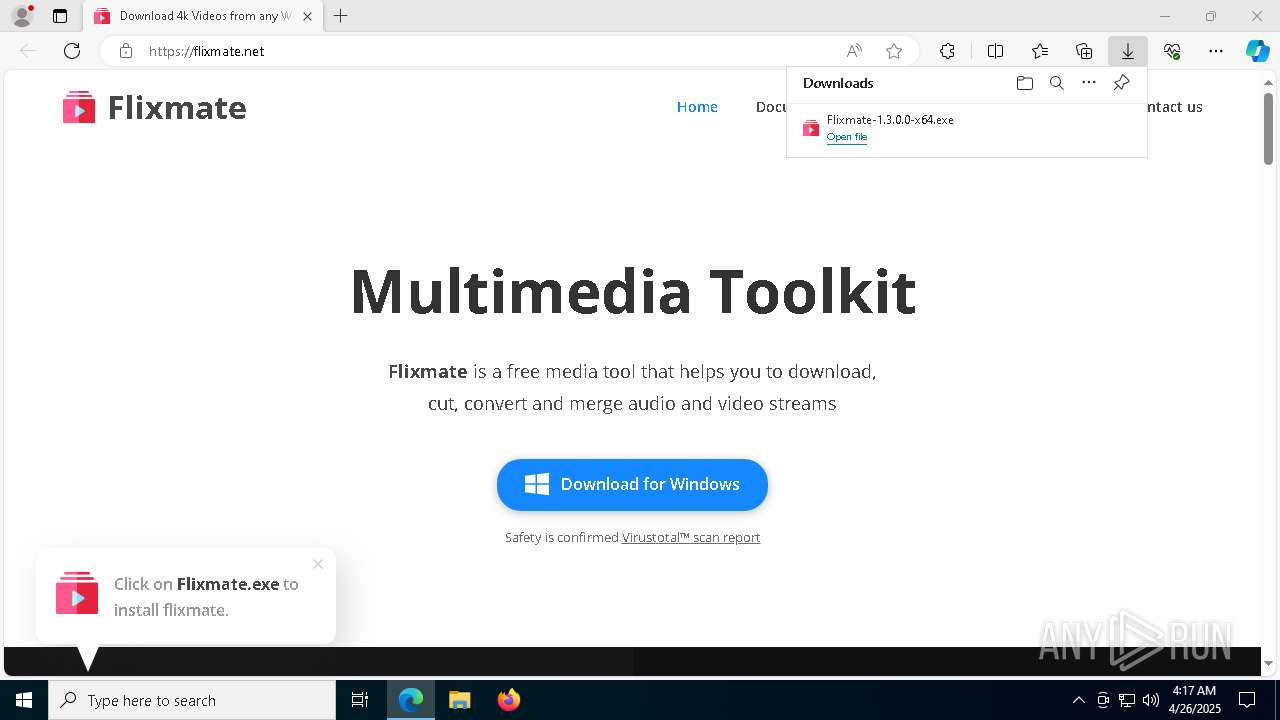
Task: Show hidden system tray icons
Action: [1078, 700]
